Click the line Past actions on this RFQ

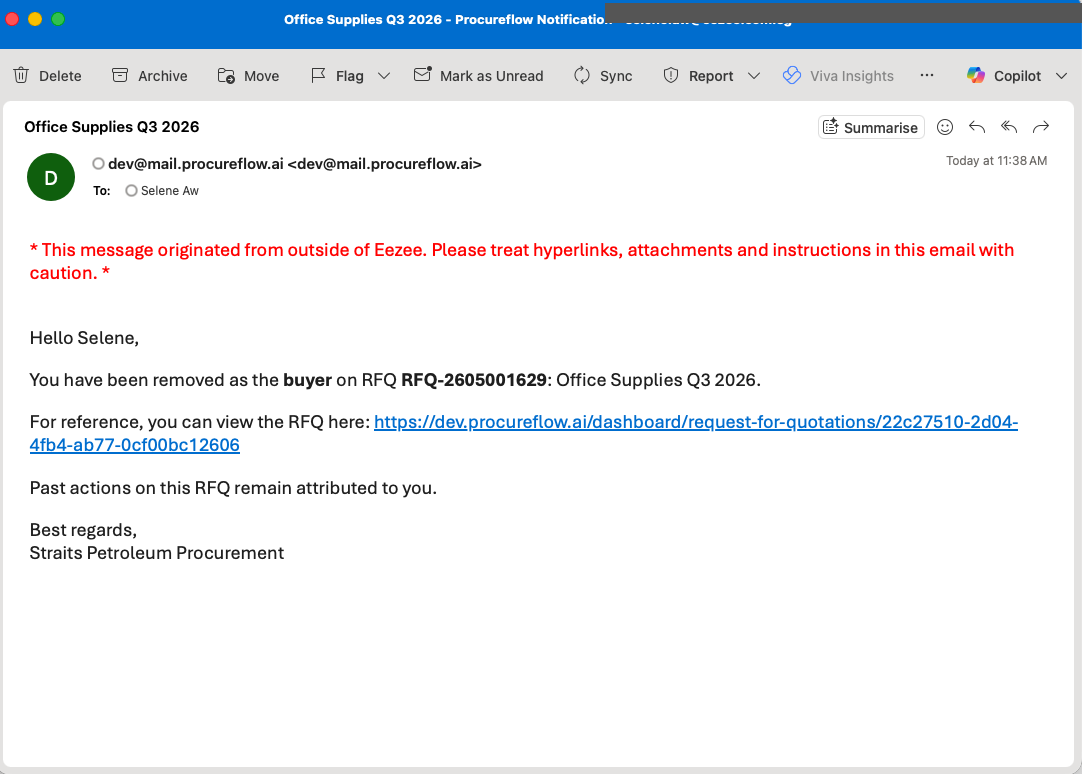point(233,488)
